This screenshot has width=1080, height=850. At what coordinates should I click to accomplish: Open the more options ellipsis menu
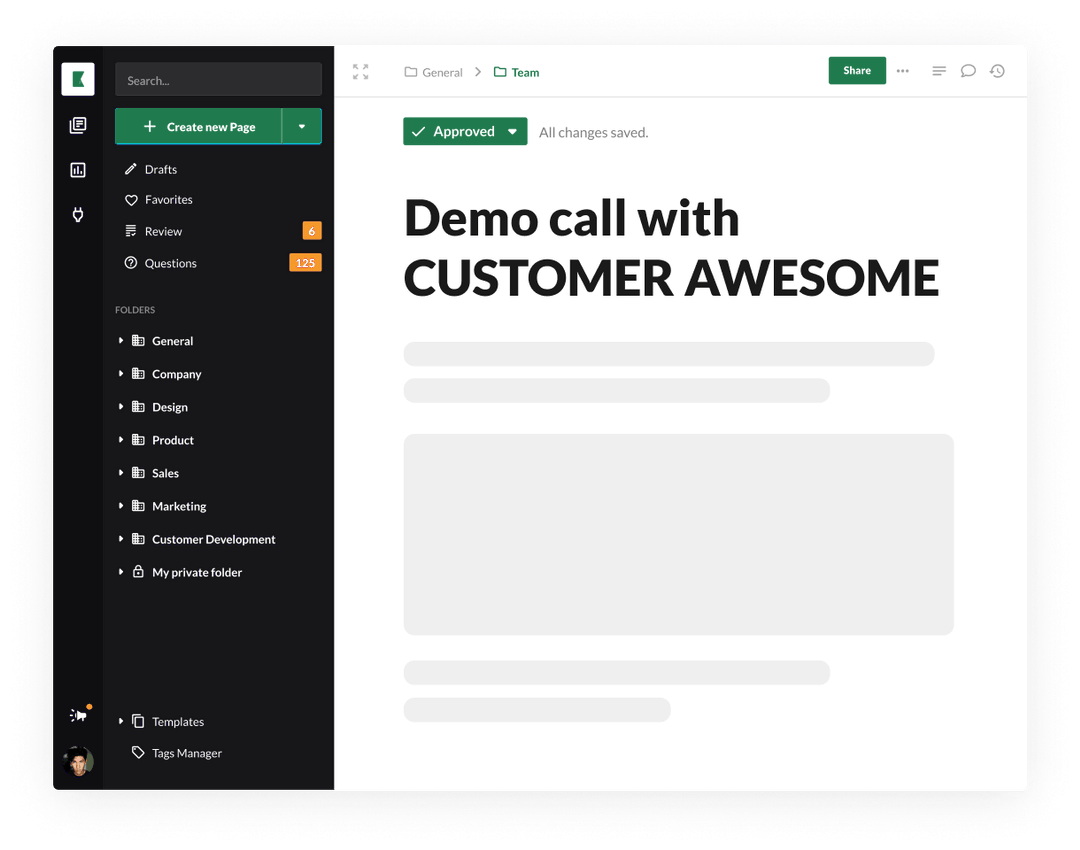pyautogui.click(x=903, y=71)
